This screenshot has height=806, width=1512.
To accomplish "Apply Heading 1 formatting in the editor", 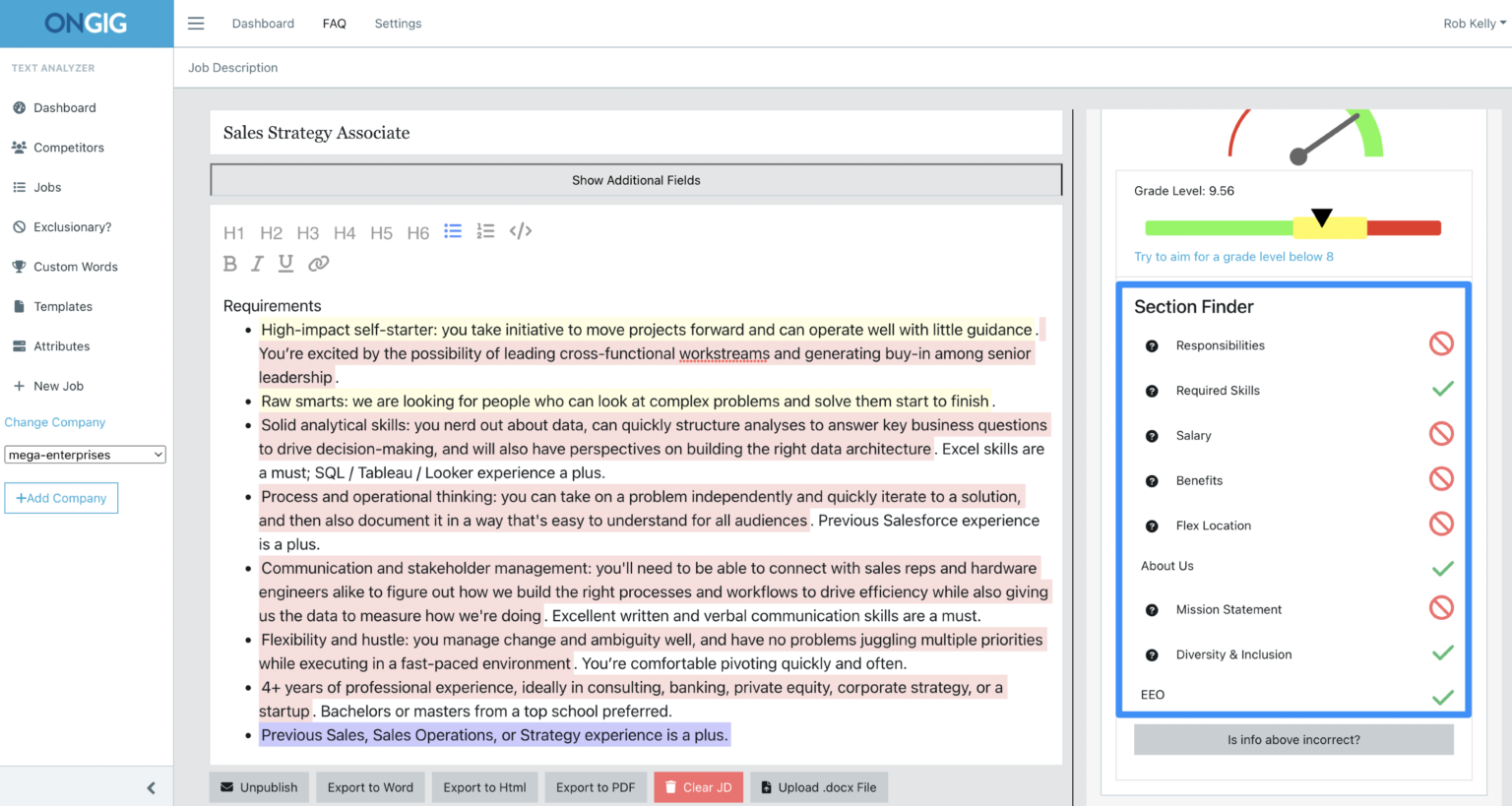I will (233, 232).
